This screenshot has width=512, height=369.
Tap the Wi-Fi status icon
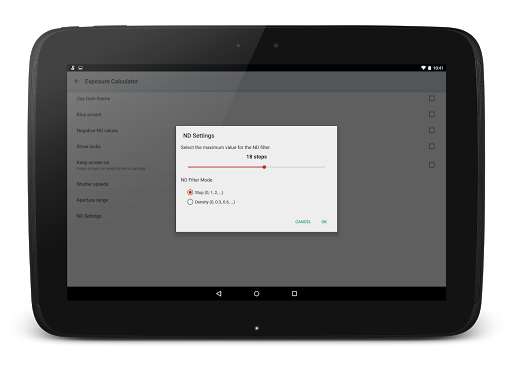click(423, 68)
